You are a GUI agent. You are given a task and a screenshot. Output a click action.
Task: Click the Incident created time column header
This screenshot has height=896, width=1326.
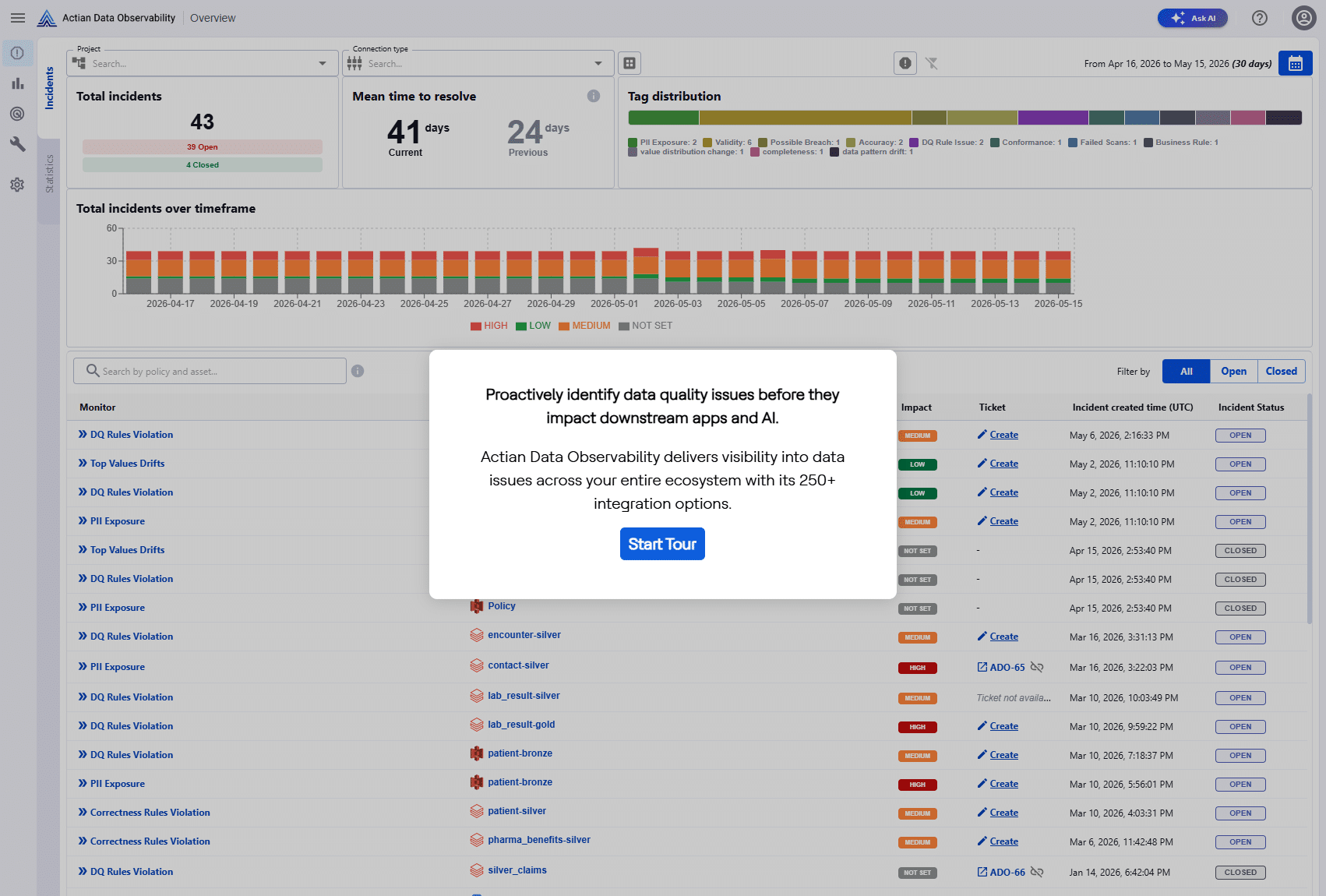pyautogui.click(x=1133, y=407)
